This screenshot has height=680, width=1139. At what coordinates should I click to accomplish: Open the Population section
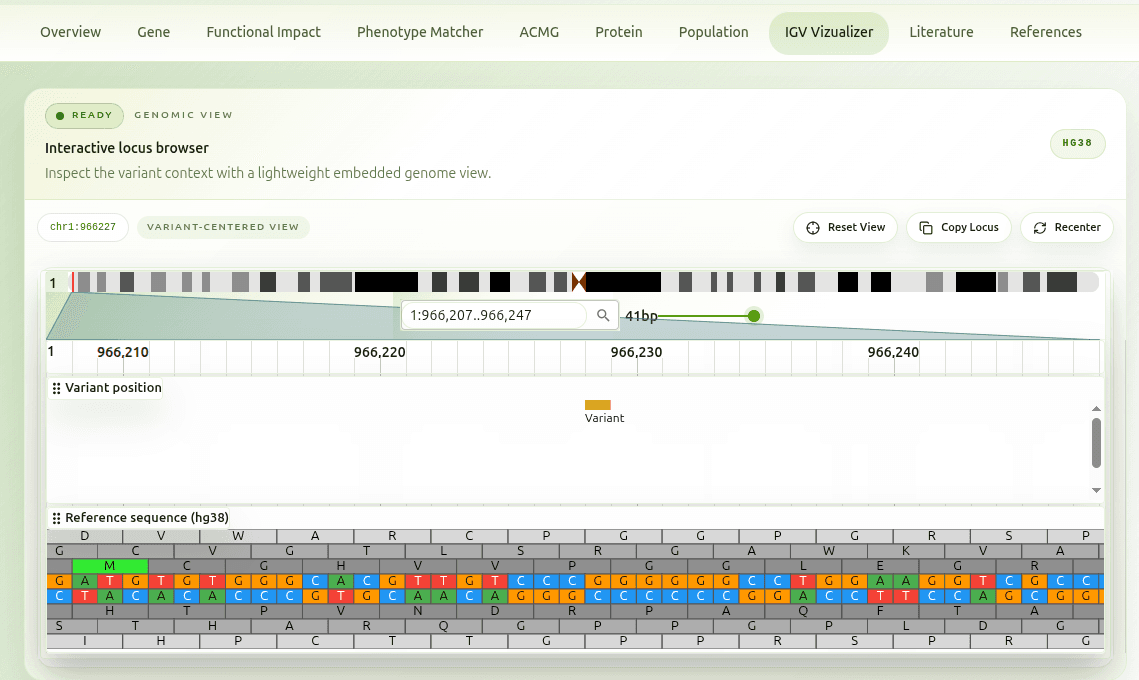(x=713, y=32)
